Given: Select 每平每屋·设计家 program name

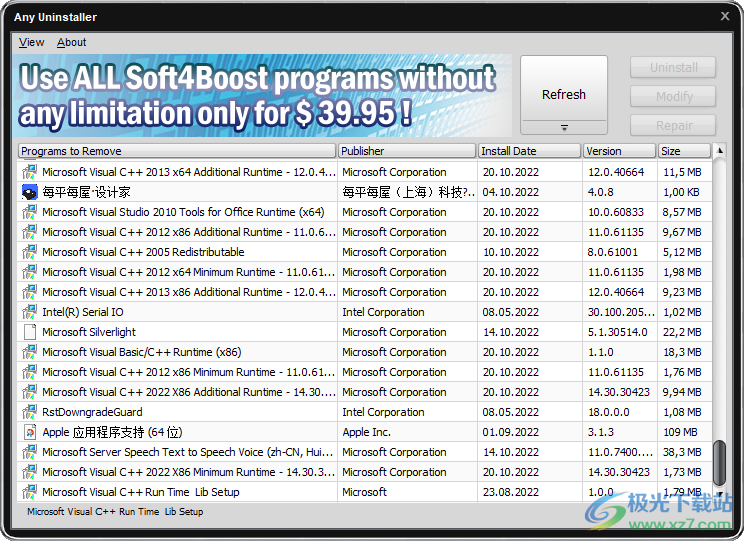Looking at the screenshot, I should pos(86,192).
